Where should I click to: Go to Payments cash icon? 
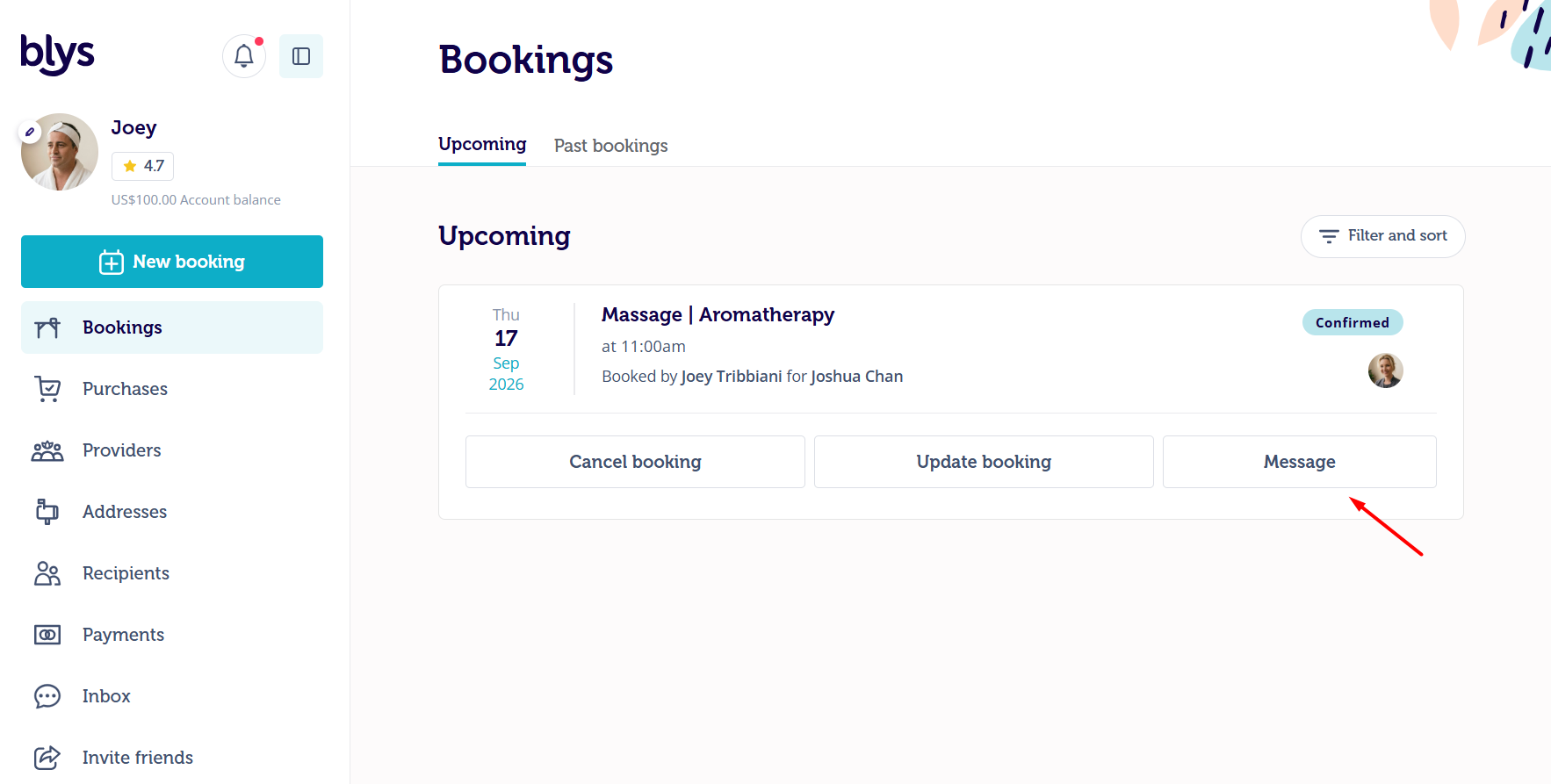pyautogui.click(x=47, y=635)
